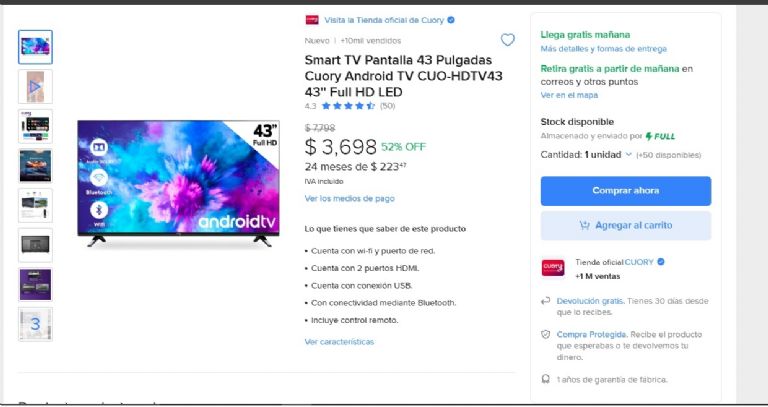Click the main TV product image
The image size is (768, 407).
(x=179, y=182)
